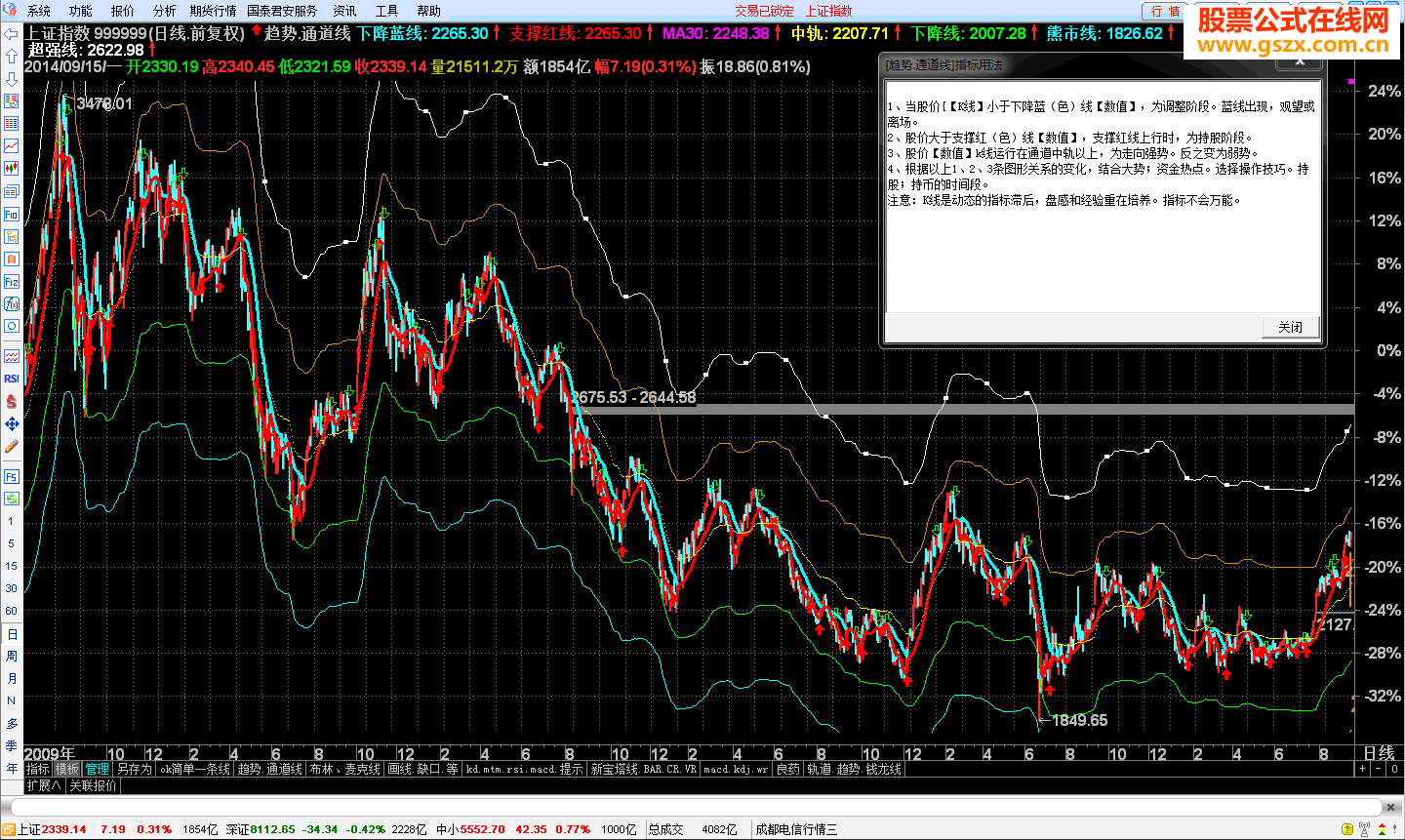1405x840 pixels.
Task: Click the F5 sidebar icon
Action: [12, 476]
